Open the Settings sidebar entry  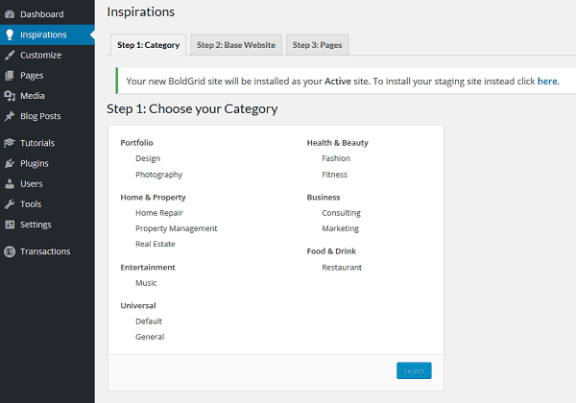tap(47, 224)
